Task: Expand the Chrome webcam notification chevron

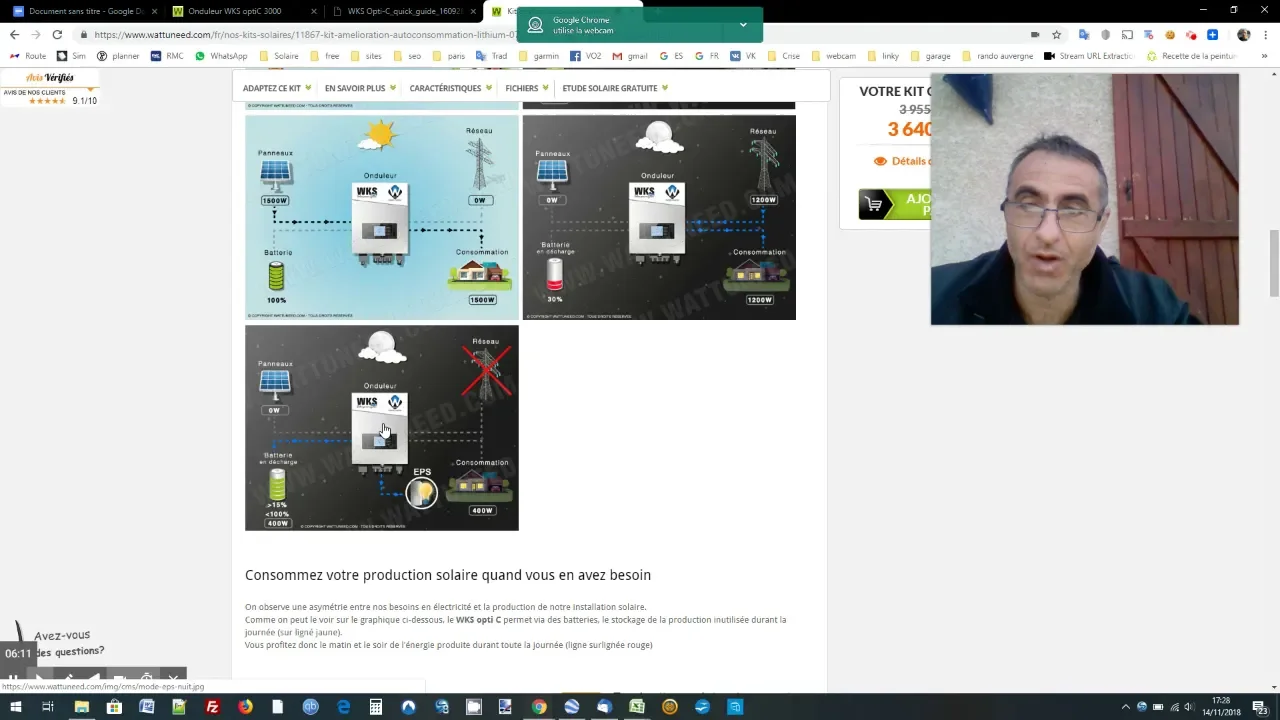Action: point(743,25)
